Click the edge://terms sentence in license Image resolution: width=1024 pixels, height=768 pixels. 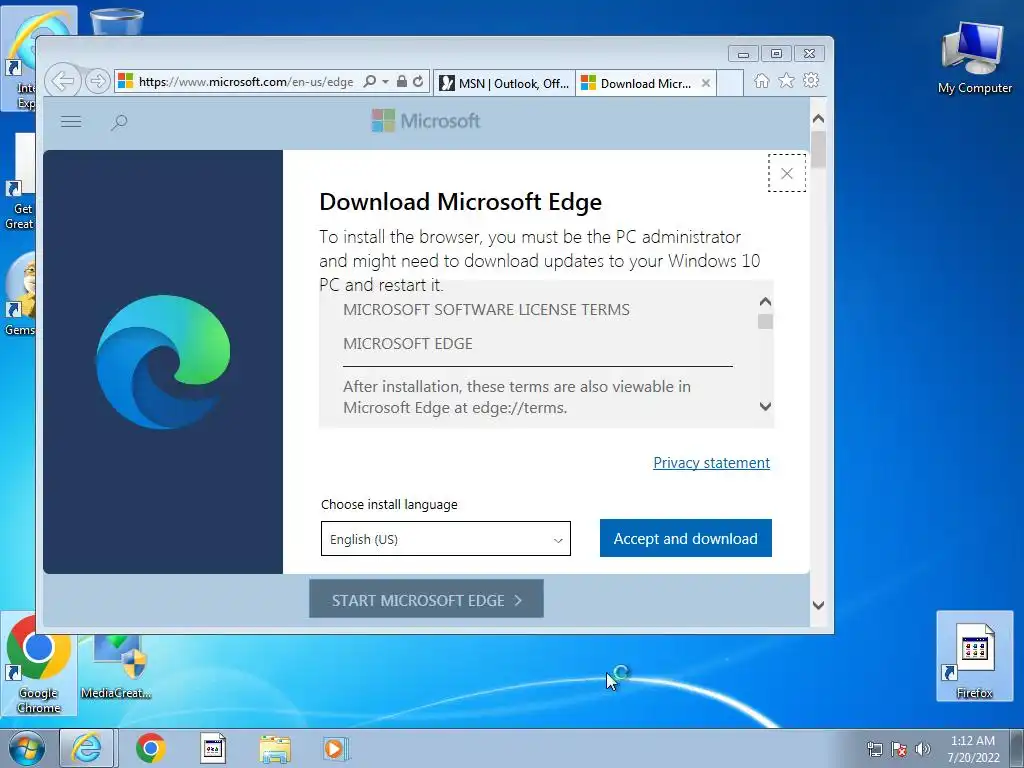point(517,397)
